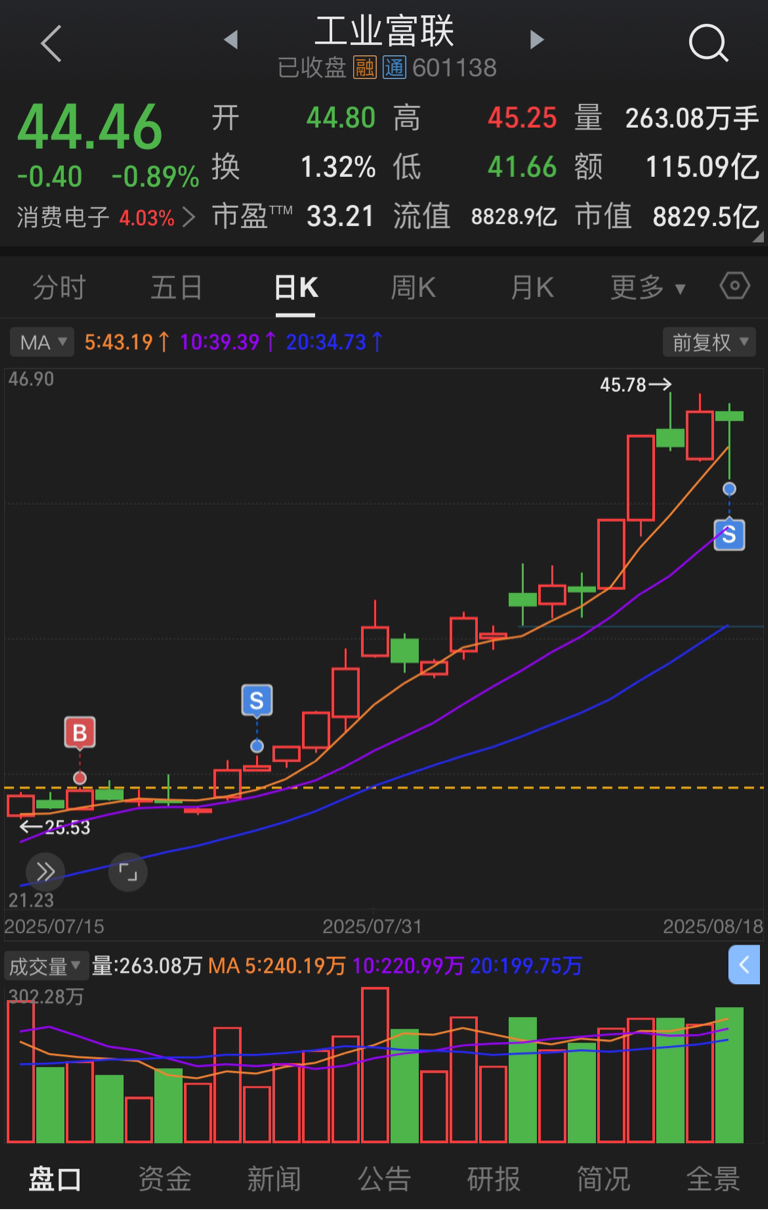The image size is (768, 1210).
Task: Open the 盘口 bottom tab
Action: tap(55, 1179)
